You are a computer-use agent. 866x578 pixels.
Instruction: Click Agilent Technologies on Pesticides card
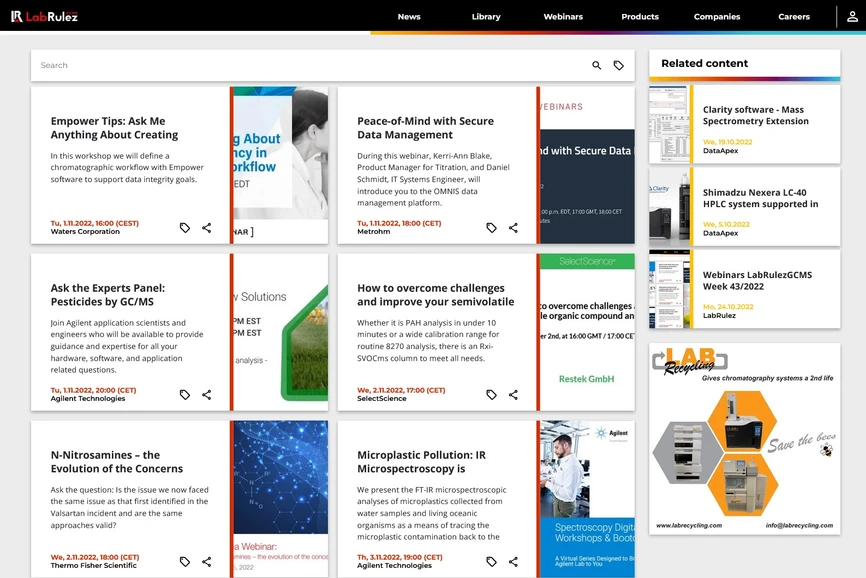[88, 399]
